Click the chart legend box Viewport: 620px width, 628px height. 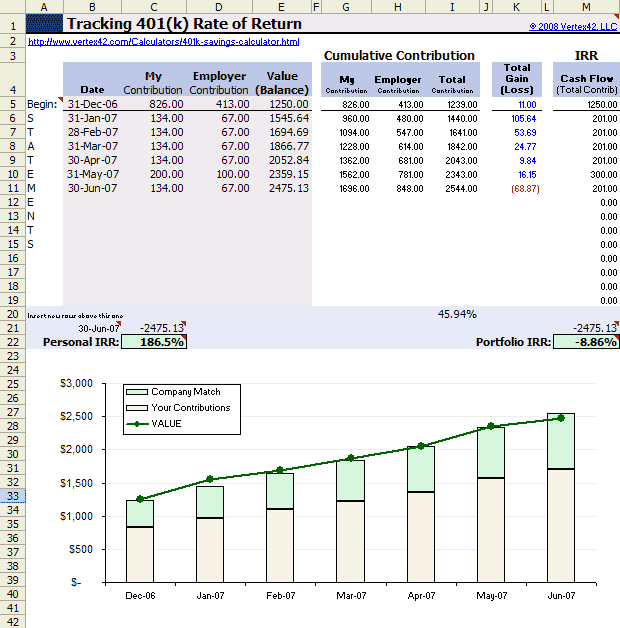182,409
